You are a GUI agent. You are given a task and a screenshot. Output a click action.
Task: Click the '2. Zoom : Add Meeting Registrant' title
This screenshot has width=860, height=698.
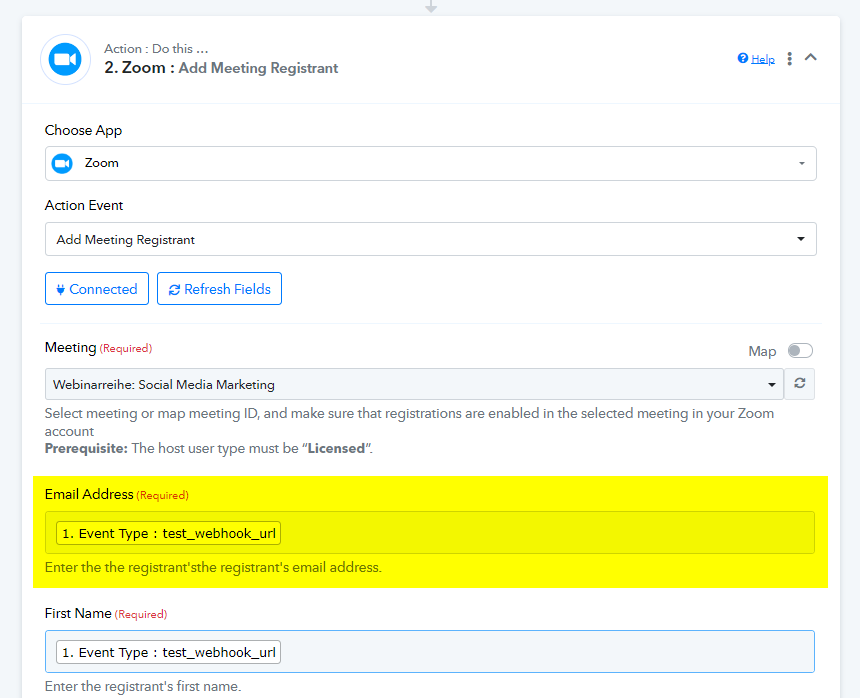(221, 68)
